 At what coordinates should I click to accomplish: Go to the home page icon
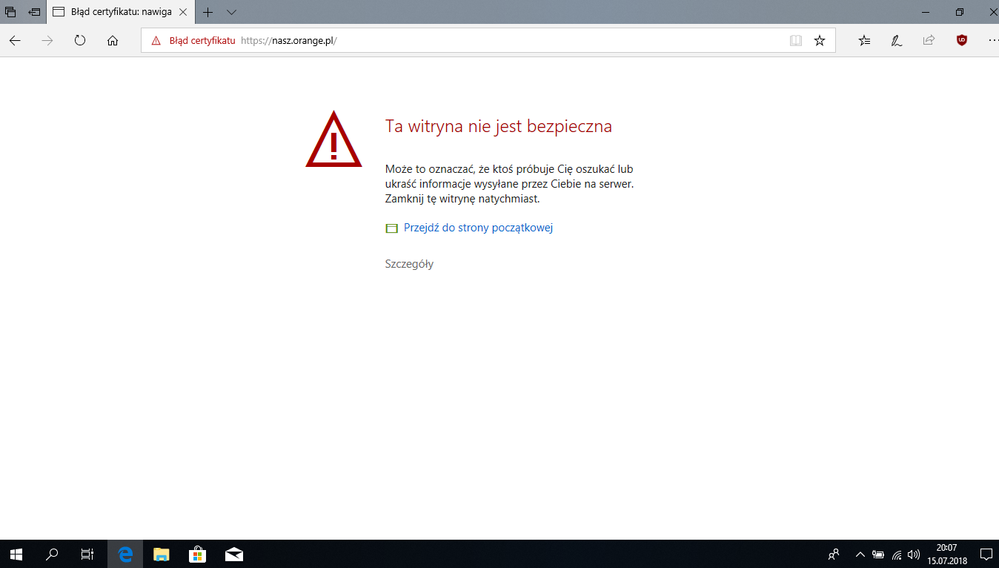click(x=113, y=41)
